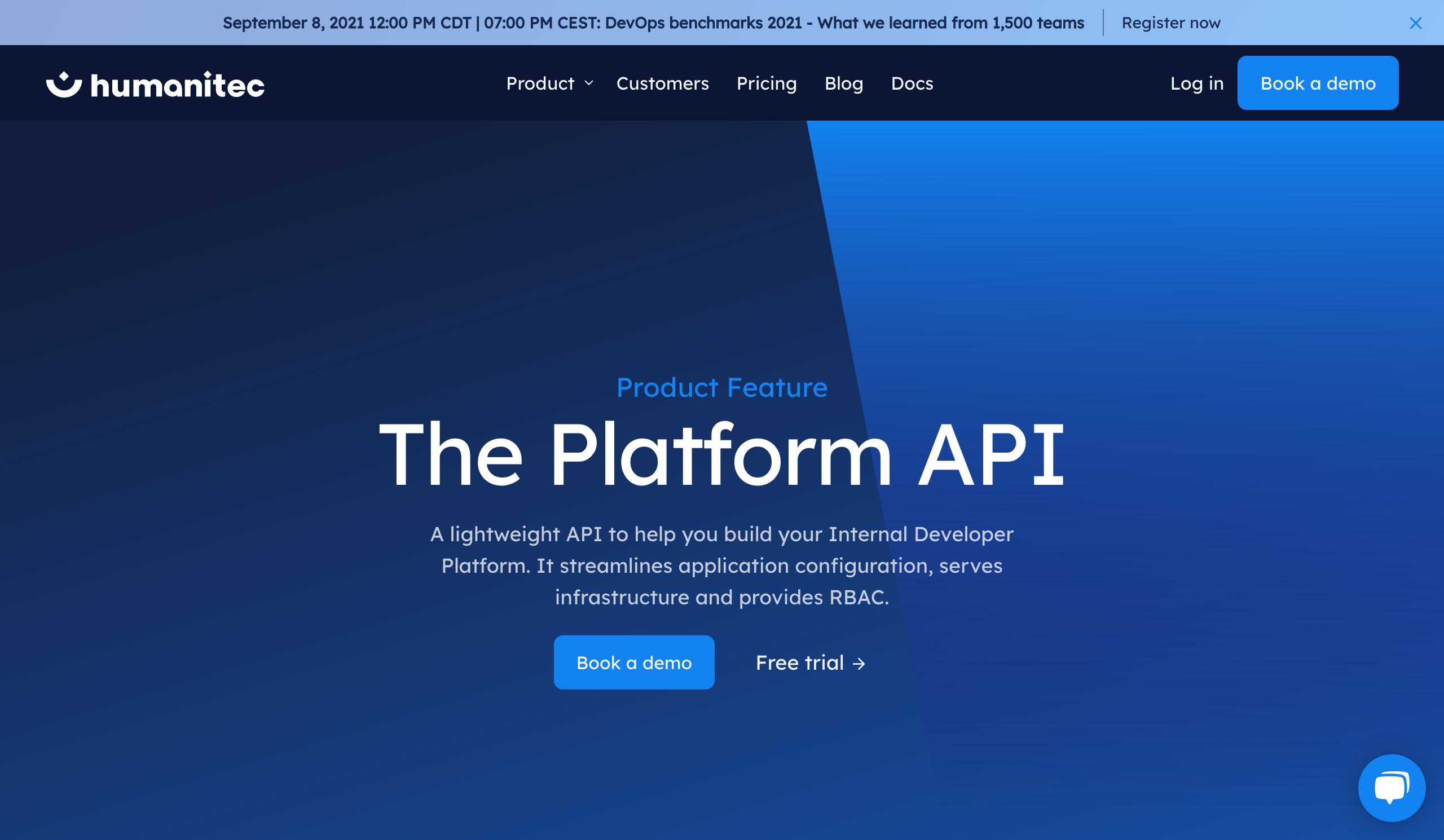Click Log in
This screenshot has height=840, width=1444.
[x=1196, y=83]
